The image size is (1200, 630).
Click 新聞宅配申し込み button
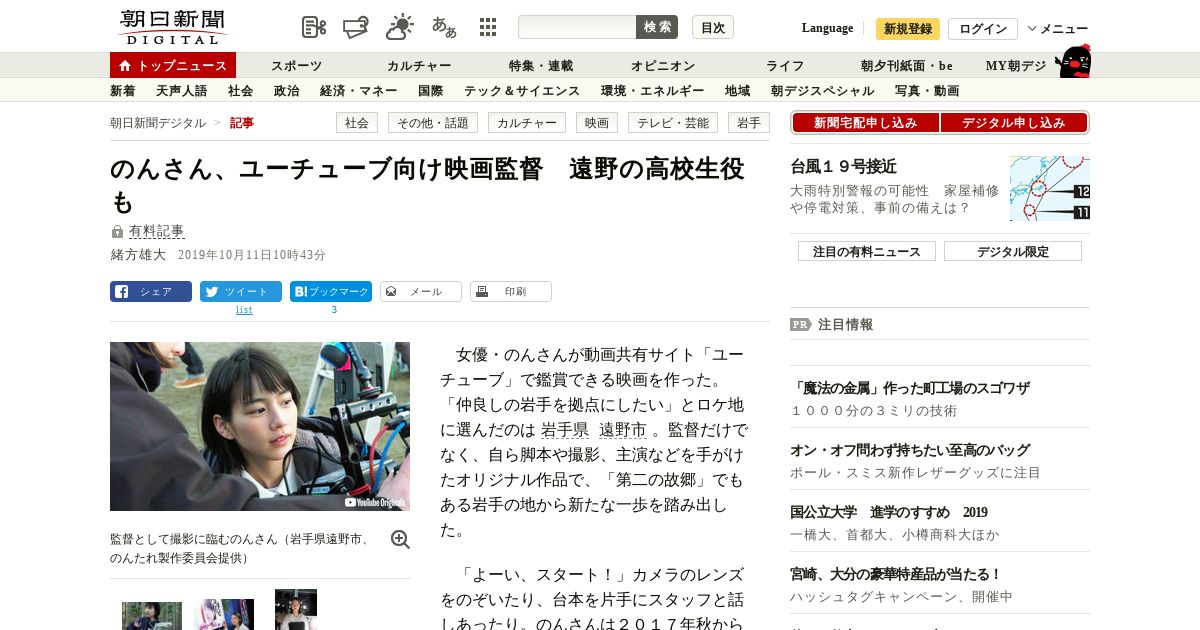[866, 123]
